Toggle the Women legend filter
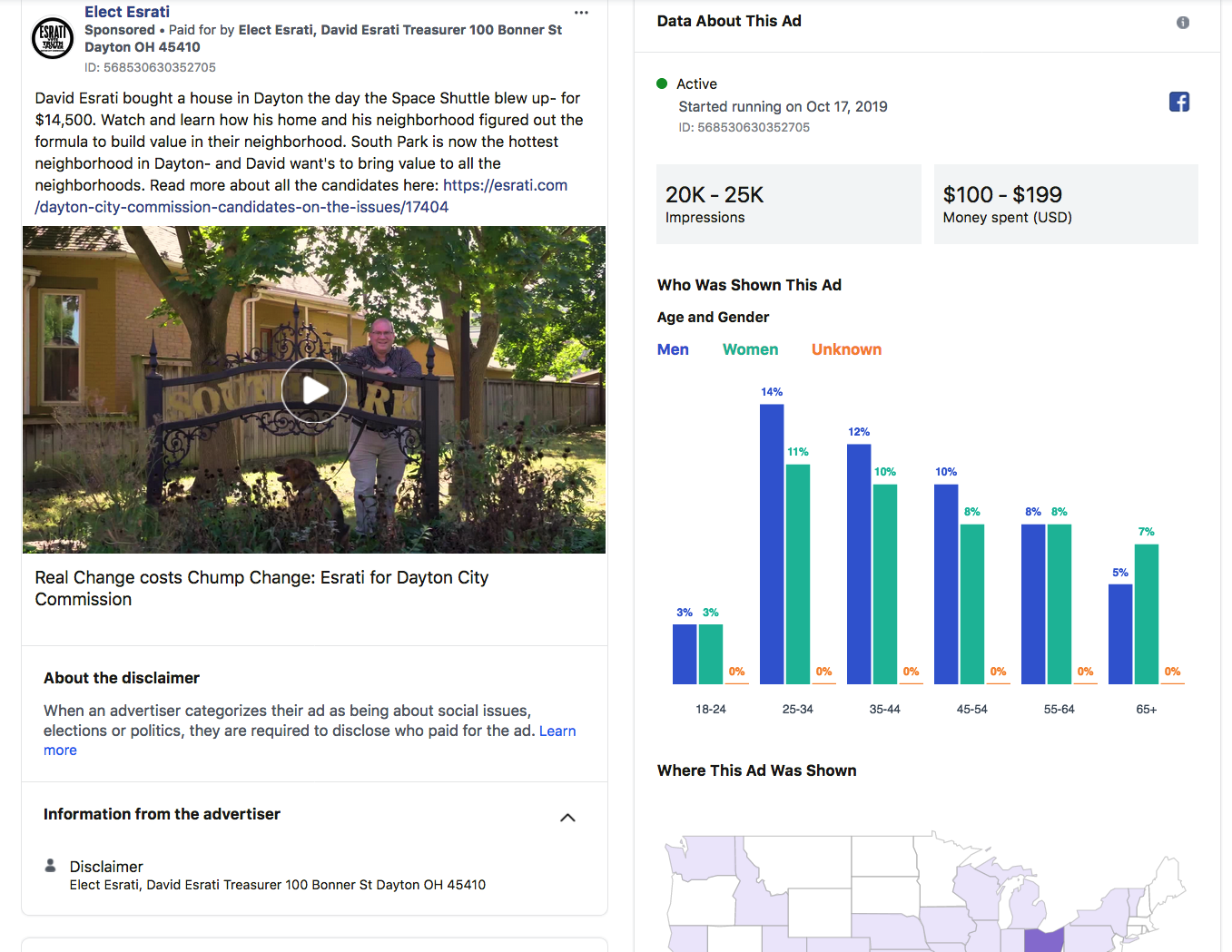 [750, 349]
